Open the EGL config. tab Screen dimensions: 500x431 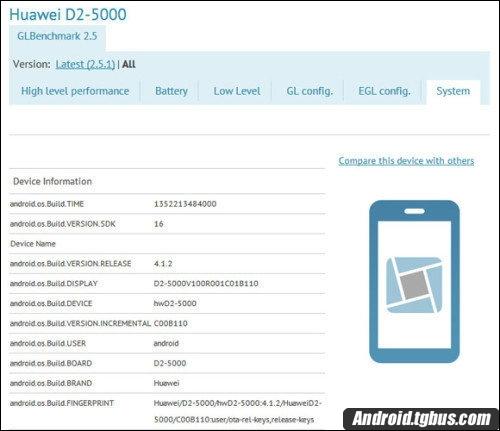pos(384,91)
